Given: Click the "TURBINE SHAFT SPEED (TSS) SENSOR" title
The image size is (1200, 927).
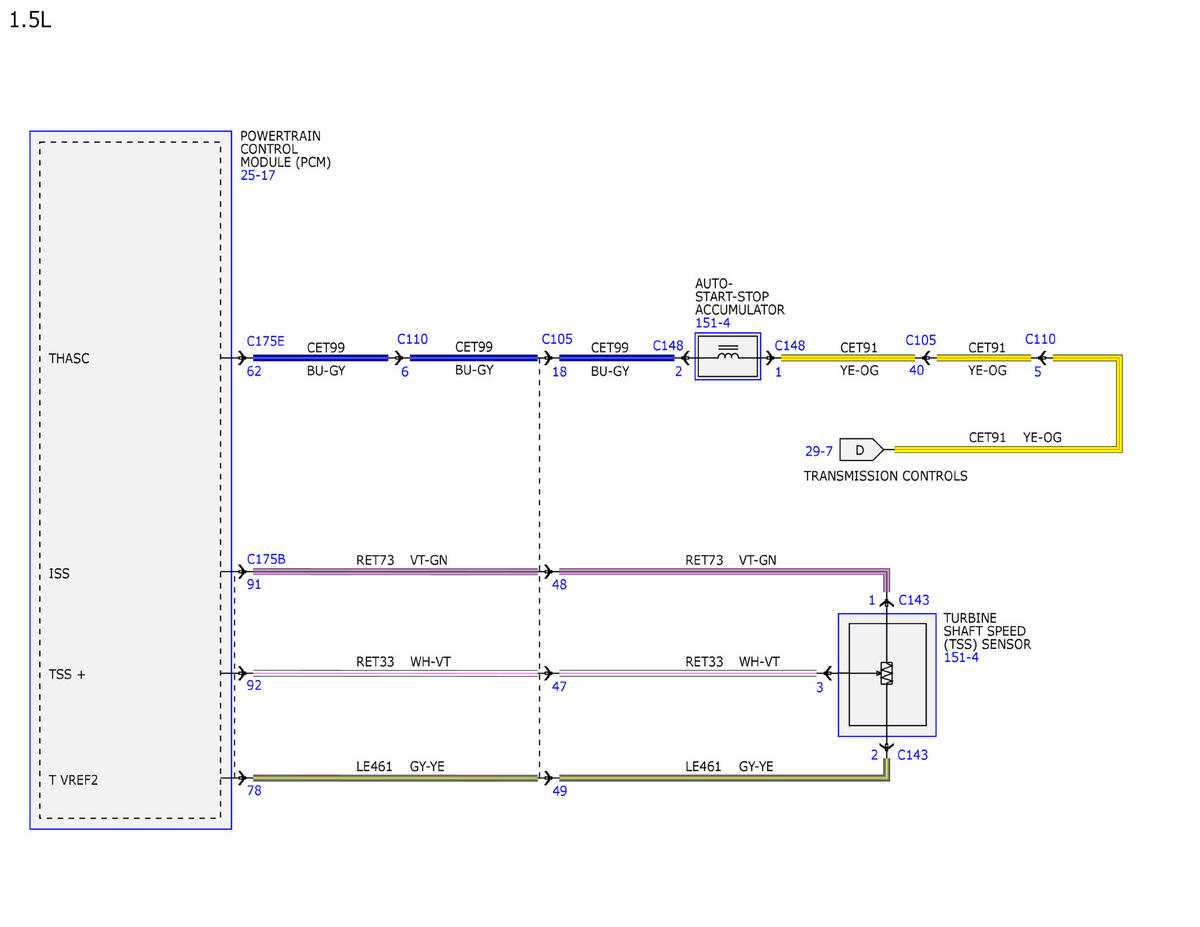Looking at the screenshot, I should click(x=987, y=631).
